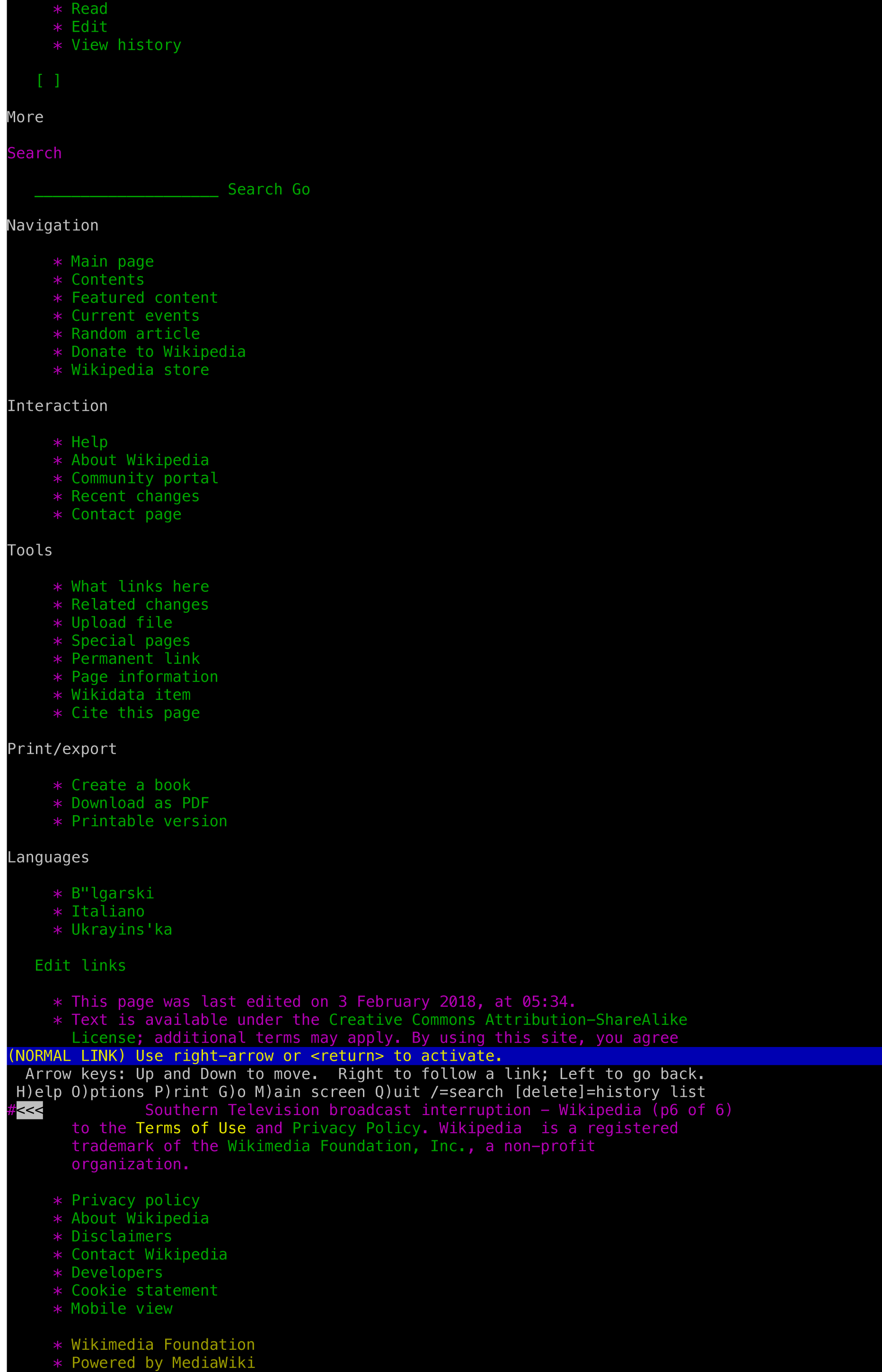Open the Read link
The image size is (882, 1372).
(89, 9)
